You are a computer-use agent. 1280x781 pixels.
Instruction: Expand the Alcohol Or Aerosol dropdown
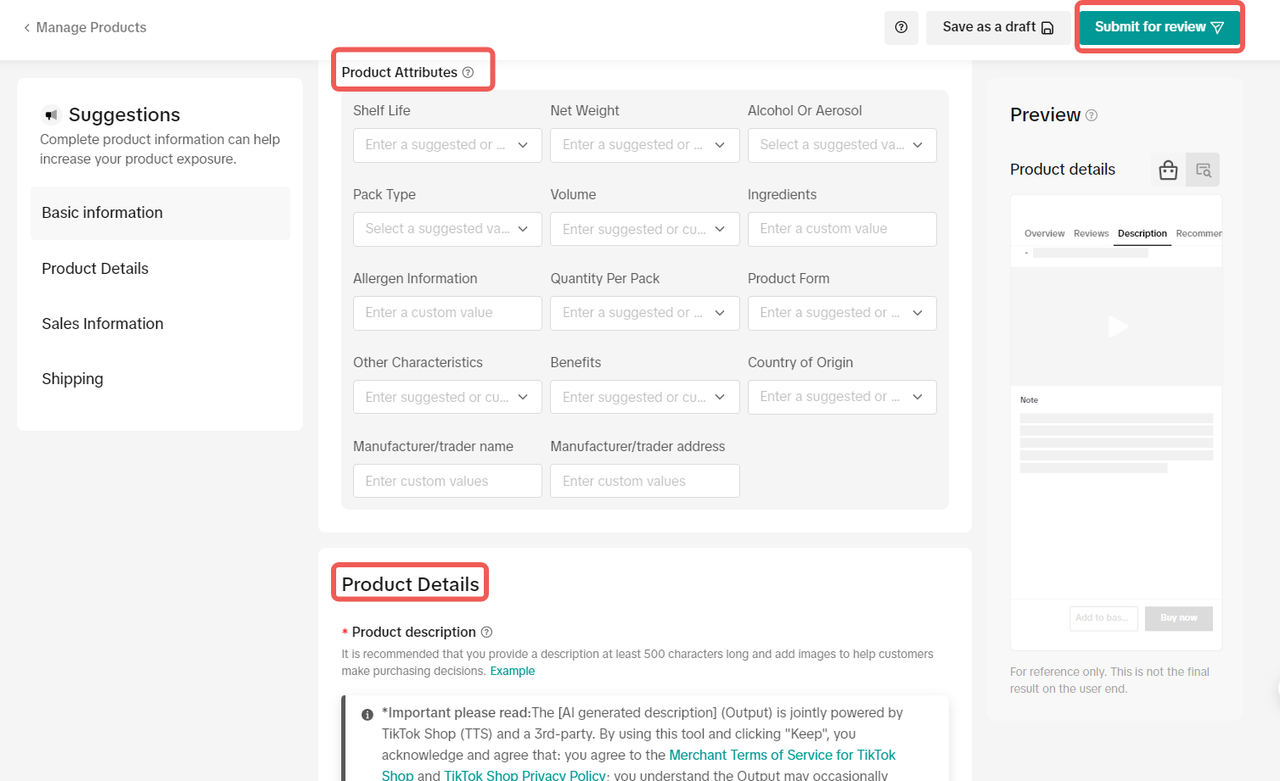coord(842,145)
